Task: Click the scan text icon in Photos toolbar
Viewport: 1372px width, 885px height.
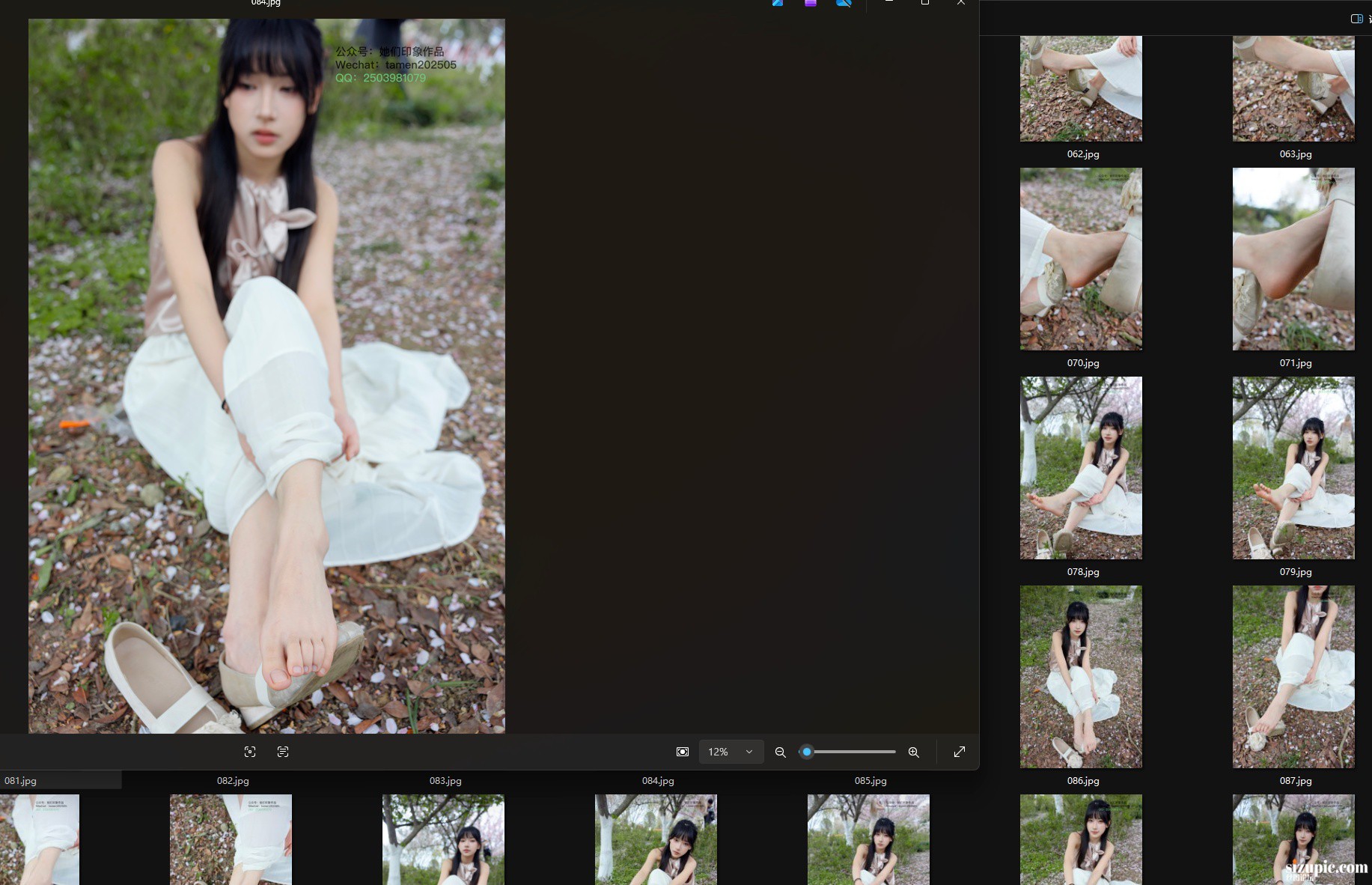Action: (283, 752)
